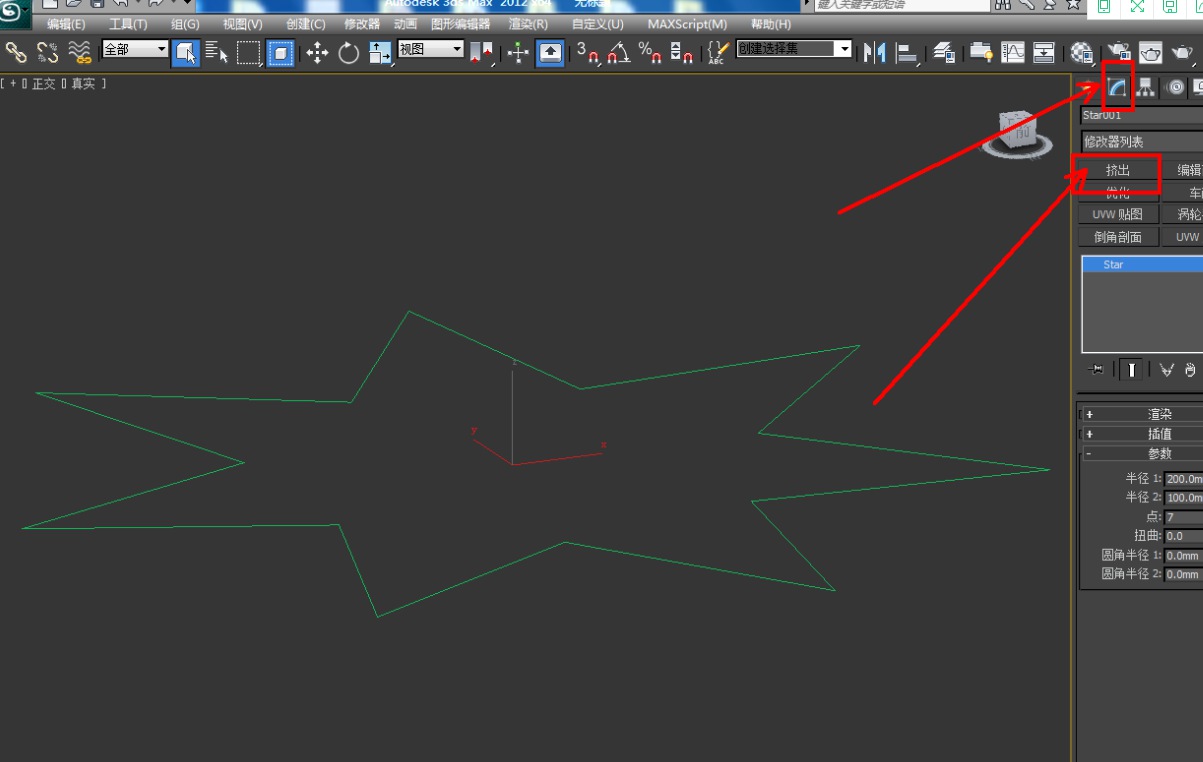Image resolution: width=1203 pixels, height=762 pixels.
Task: Open the Schematic View
Action: point(1044,52)
